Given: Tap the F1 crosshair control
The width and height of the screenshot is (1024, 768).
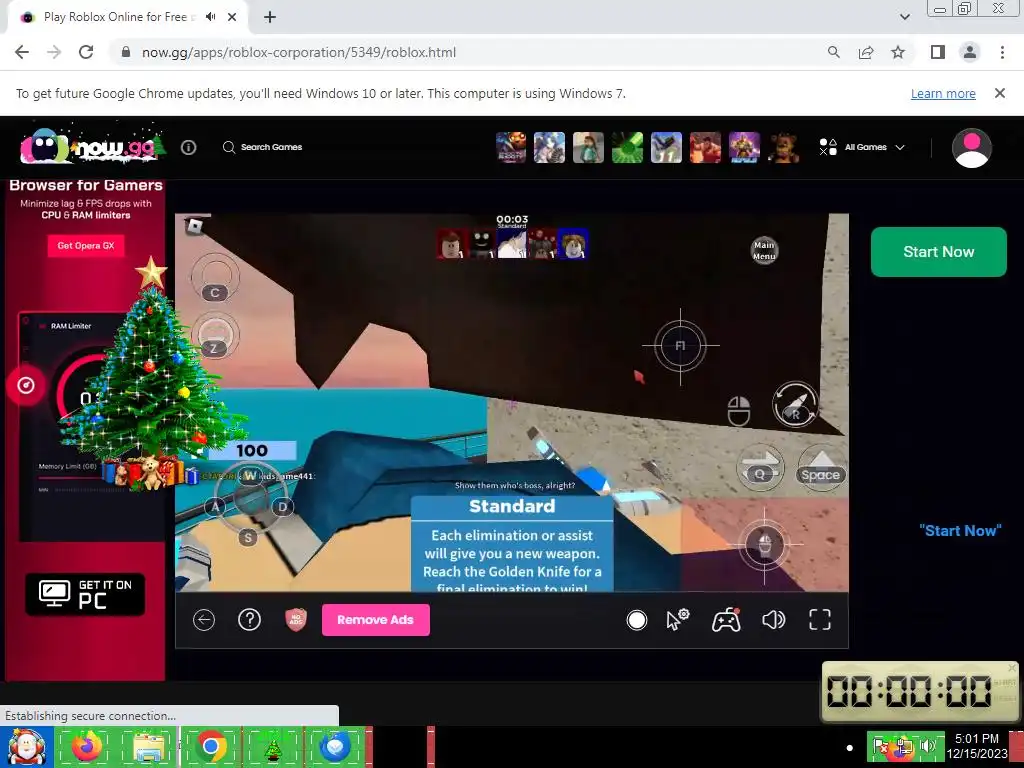Looking at the screenshot, I should 680,345.
